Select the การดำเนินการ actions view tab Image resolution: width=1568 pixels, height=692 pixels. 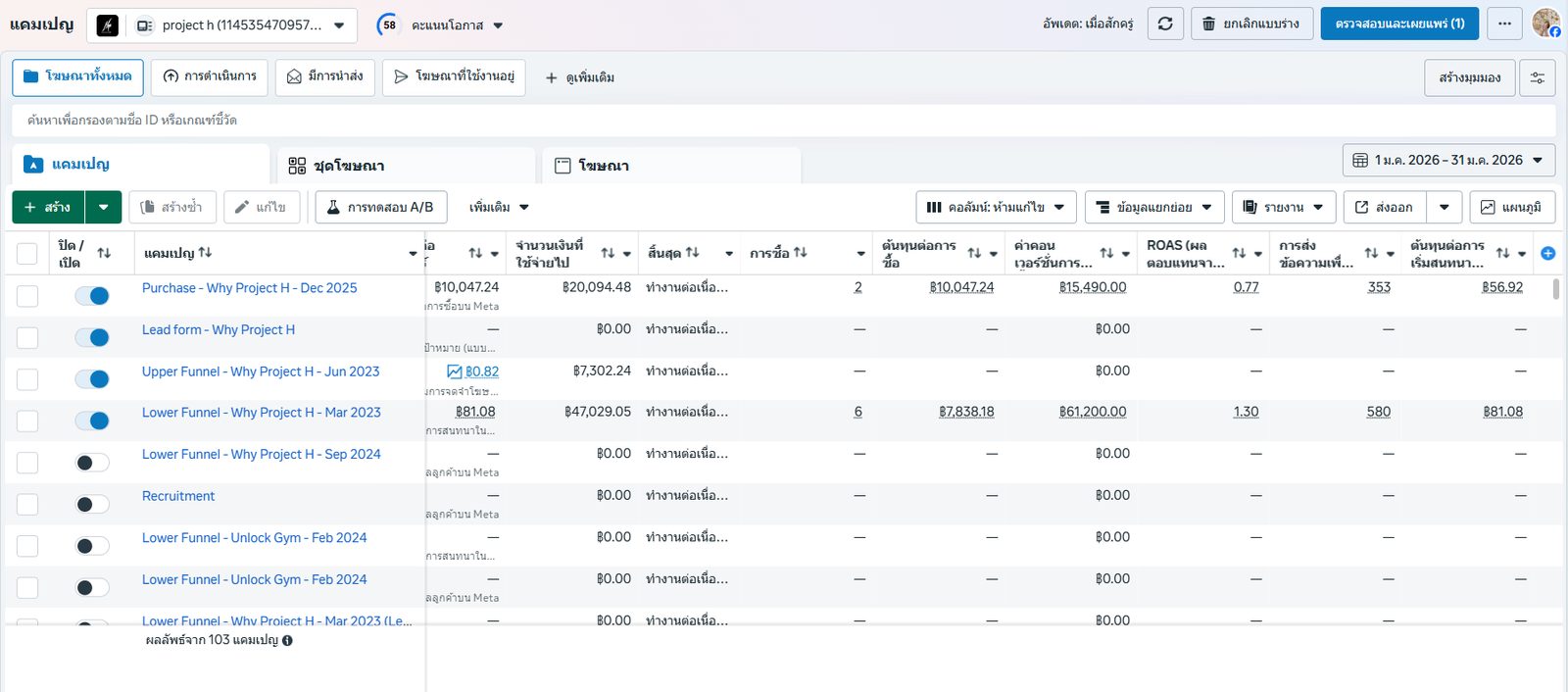tap(210, 77)
